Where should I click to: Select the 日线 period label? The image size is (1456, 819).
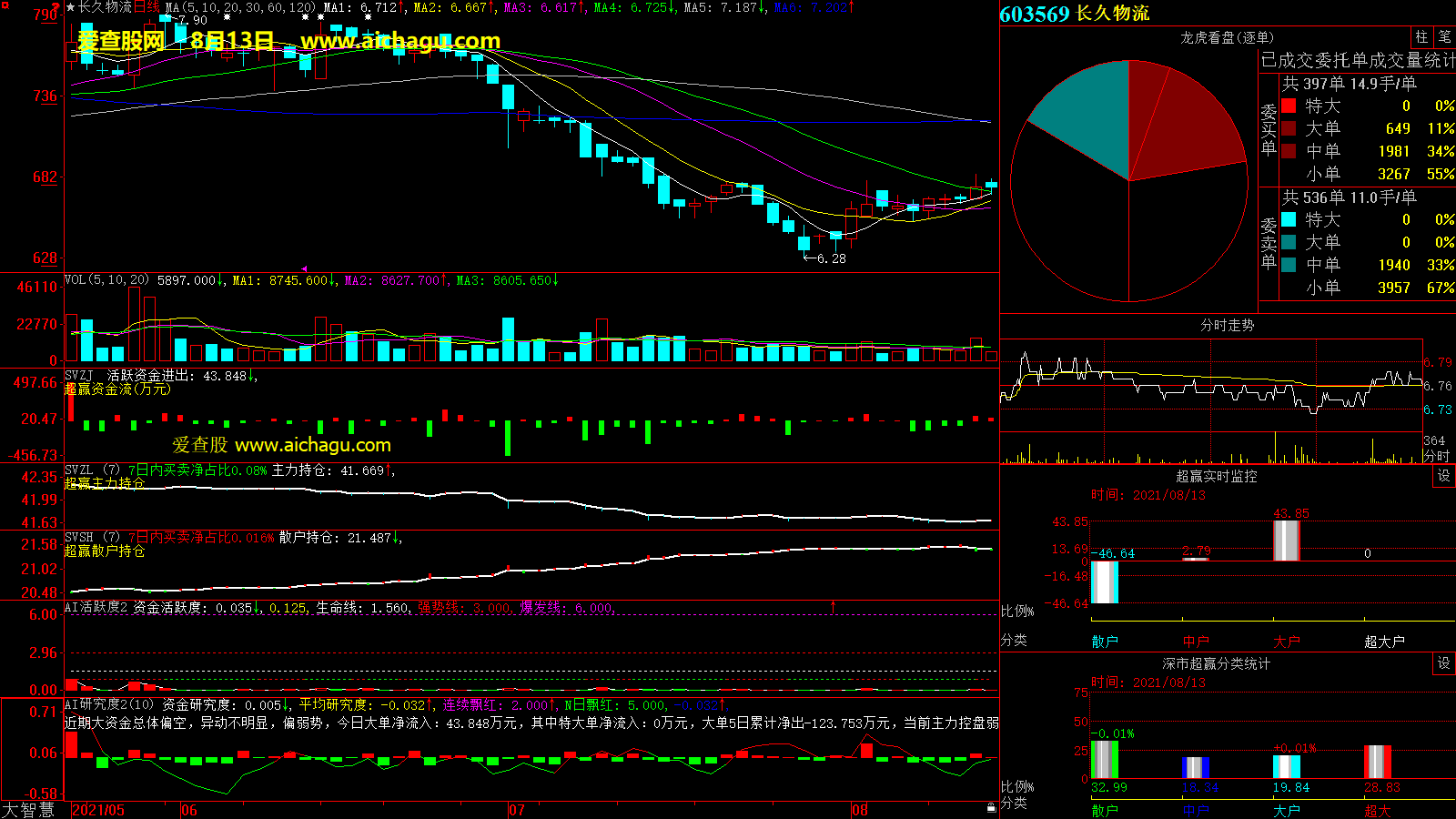click(x=147, y=7)
